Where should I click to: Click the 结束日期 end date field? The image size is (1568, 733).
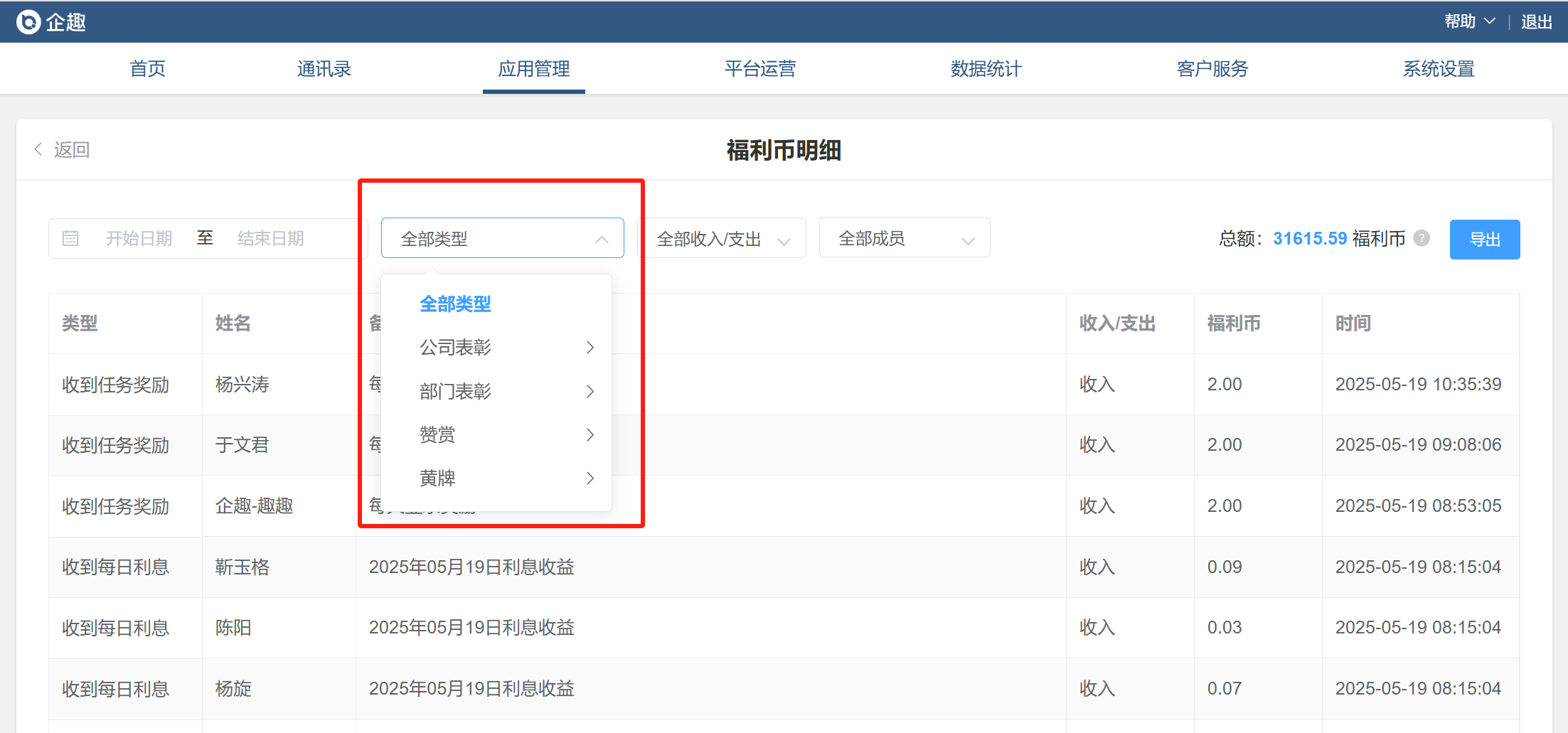tap(271, 238)
